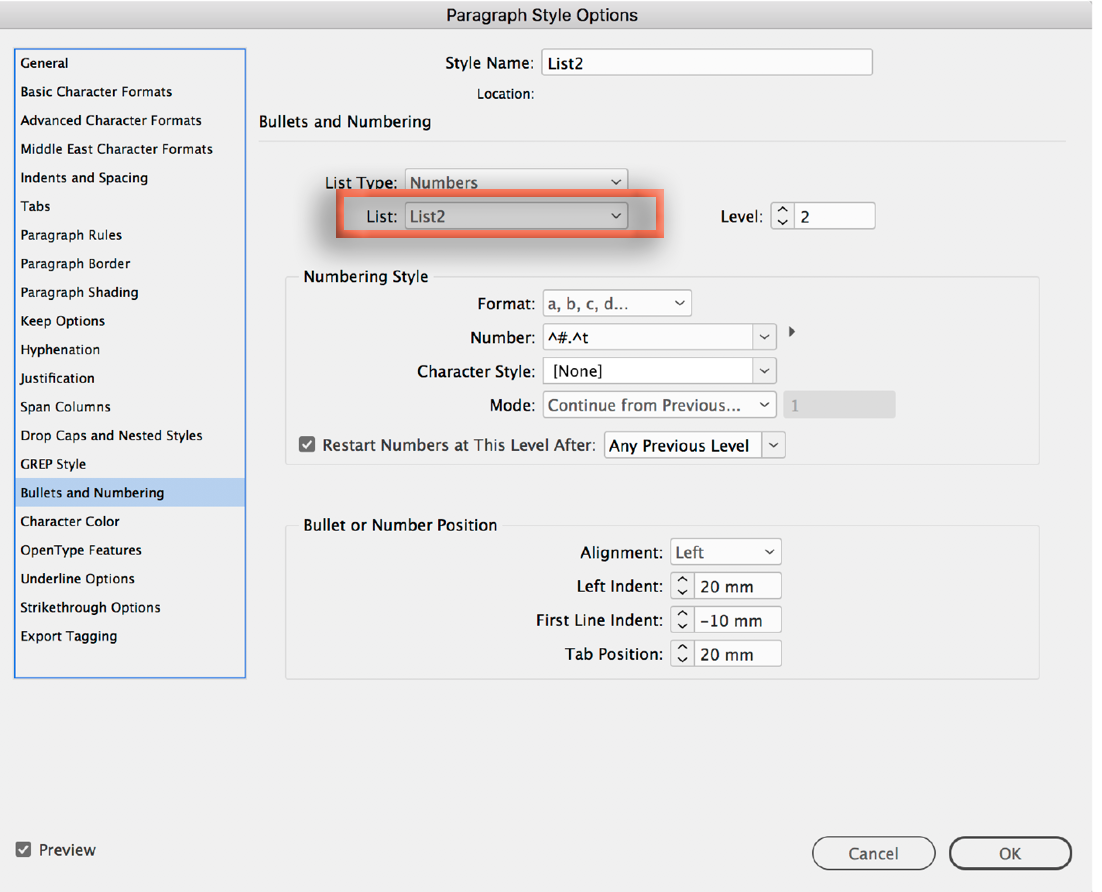Click the Tab Position stepper arrows

click(x=682, y=654)
